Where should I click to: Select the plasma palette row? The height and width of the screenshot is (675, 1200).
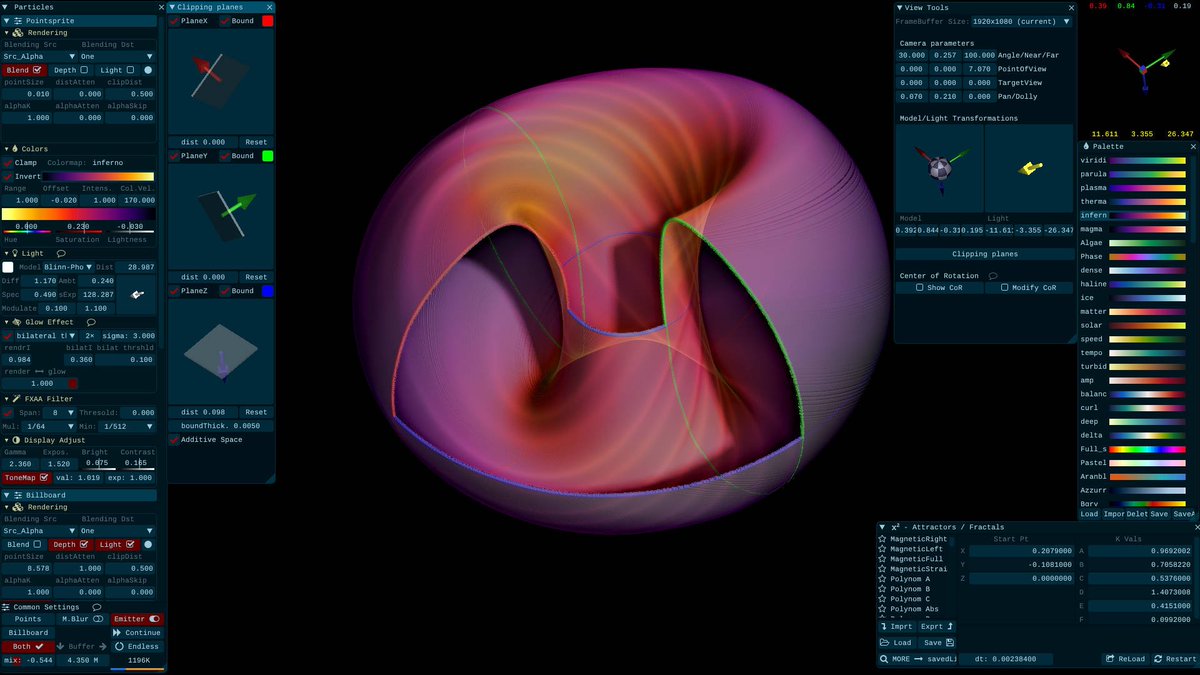click(1133, 187)
